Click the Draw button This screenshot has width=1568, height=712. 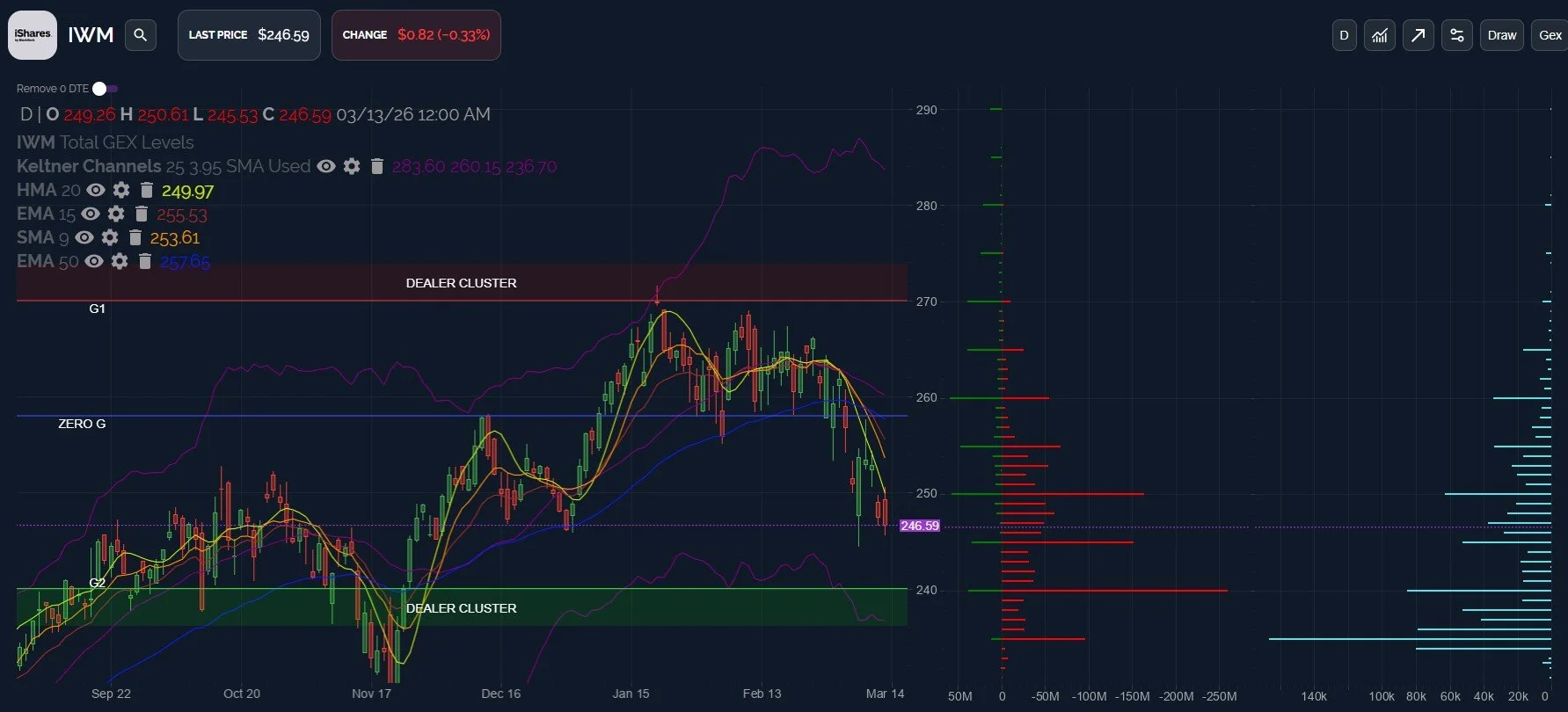pos(1501,35)
